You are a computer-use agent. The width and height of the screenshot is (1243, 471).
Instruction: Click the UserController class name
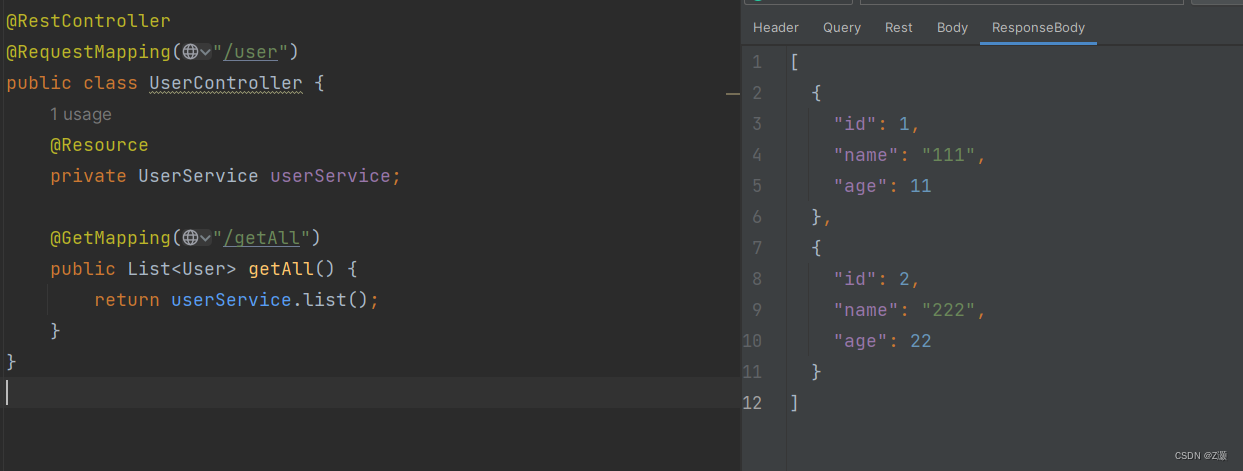225,83
